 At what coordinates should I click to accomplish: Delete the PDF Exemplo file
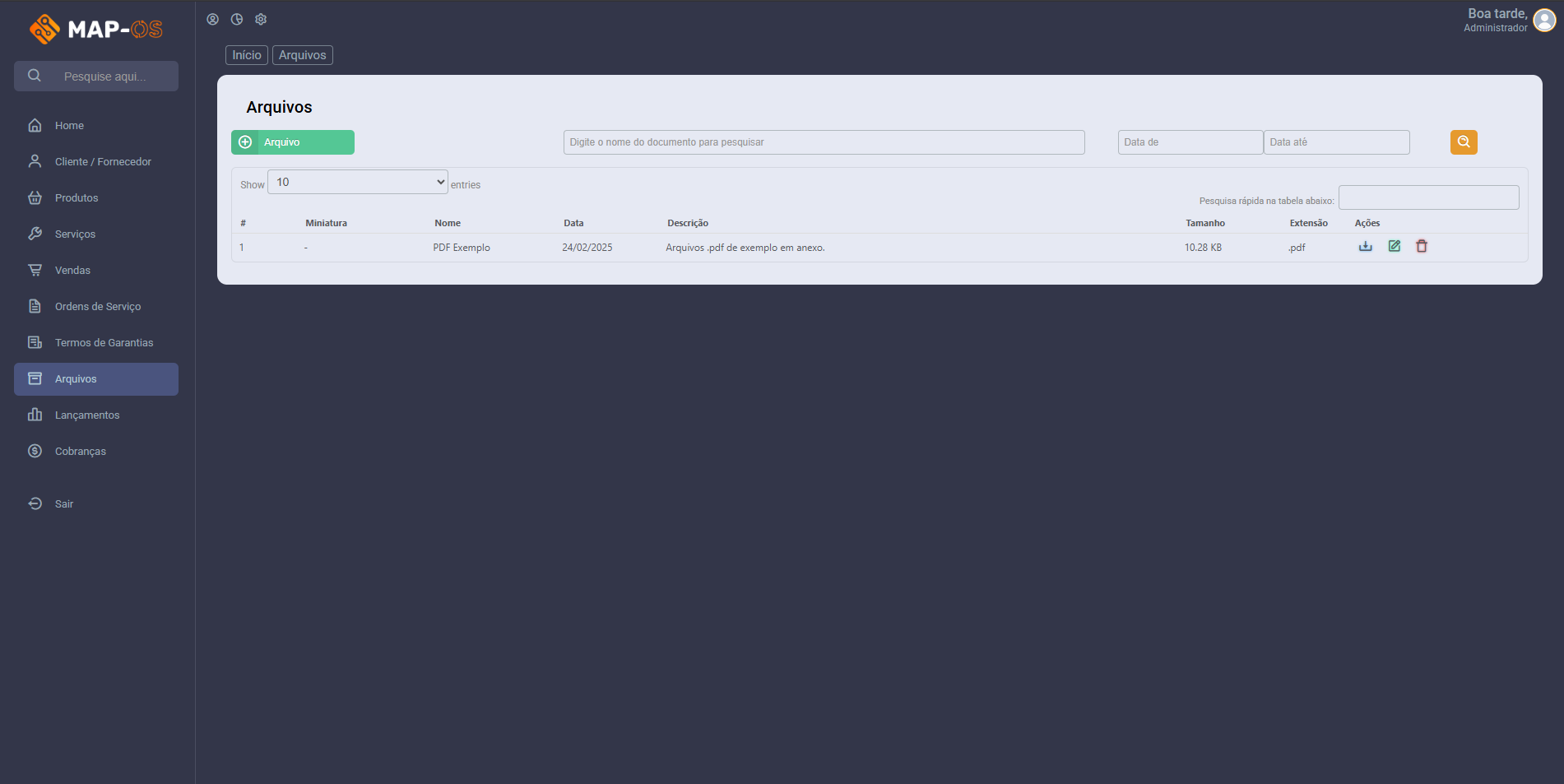1422,246
